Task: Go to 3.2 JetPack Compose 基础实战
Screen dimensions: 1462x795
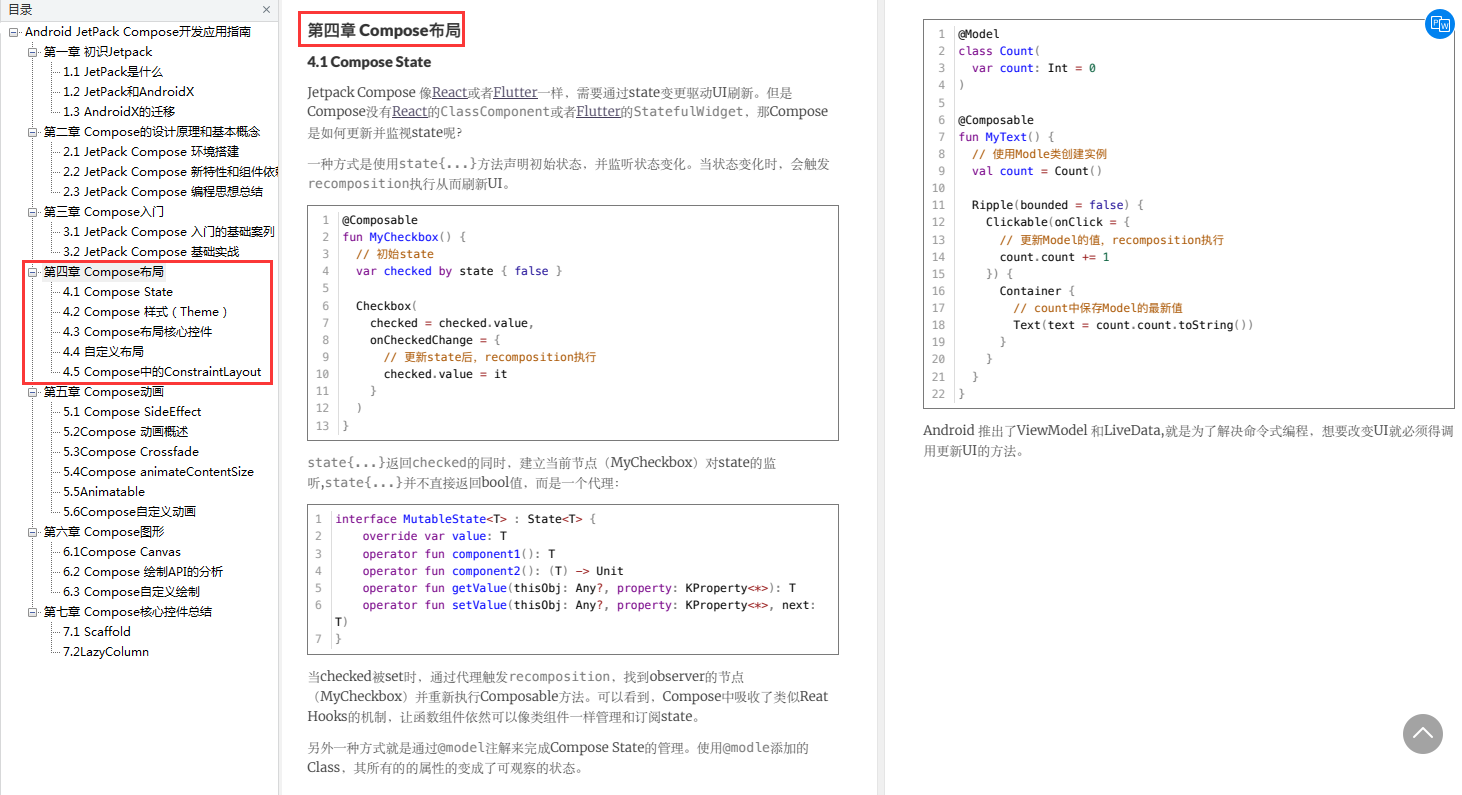Action: (151, 252)
